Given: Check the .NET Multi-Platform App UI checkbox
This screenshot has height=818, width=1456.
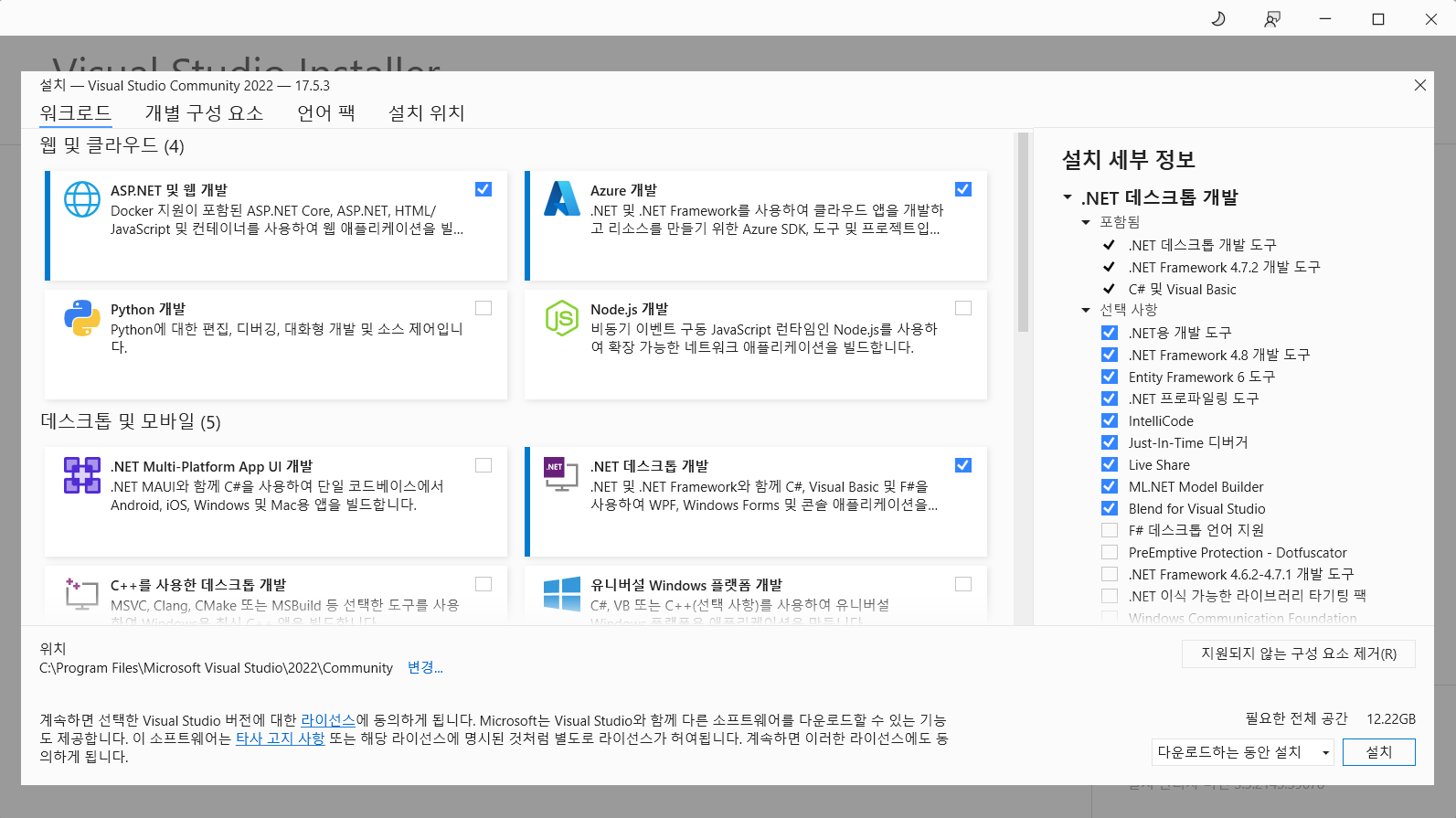Looking at the screenshot, I should [484, 465].
